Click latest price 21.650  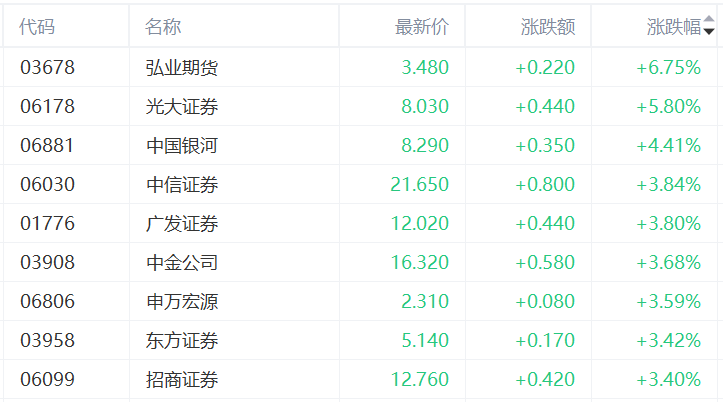pyautogui.click(x=420, y=184)
